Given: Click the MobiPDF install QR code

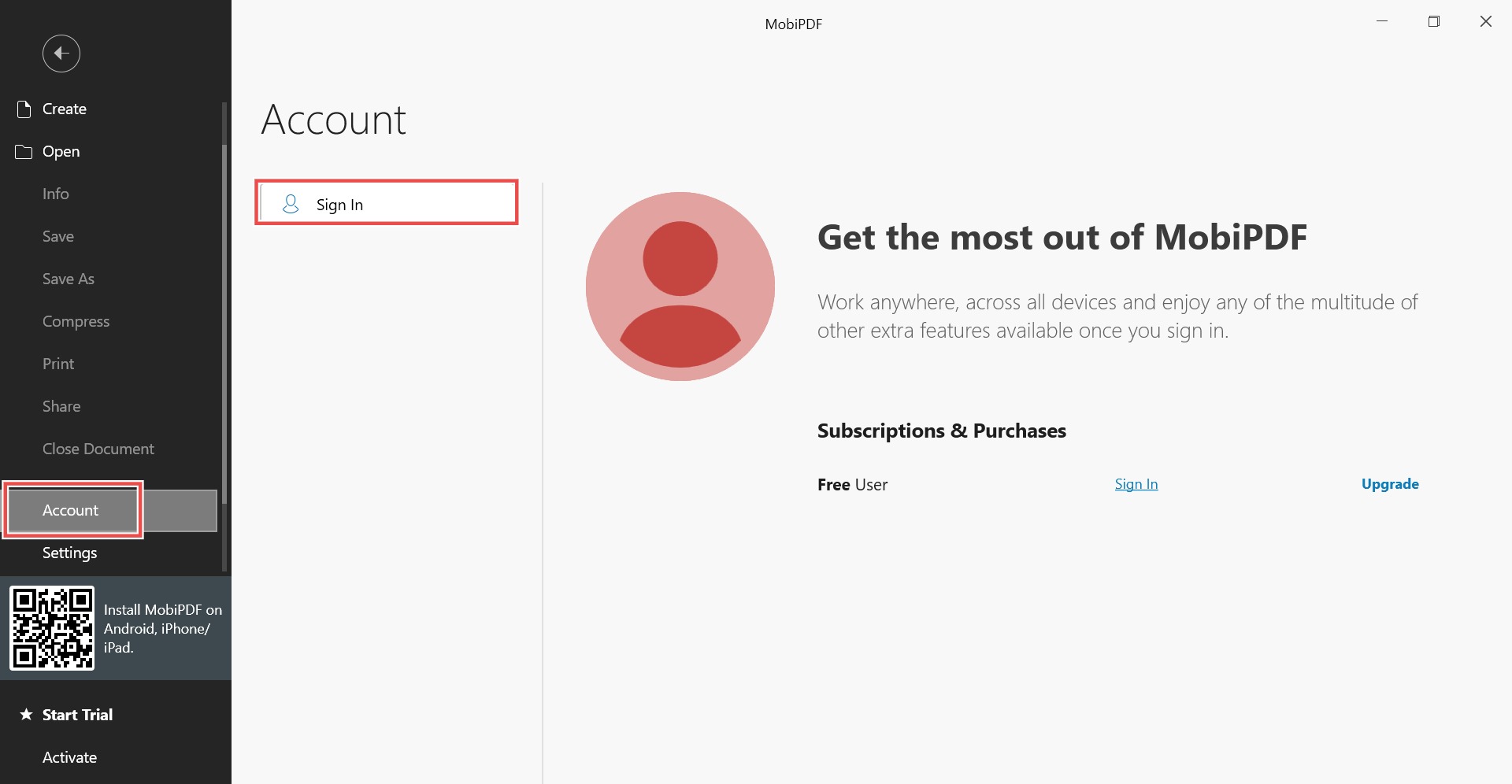Looking at the screenshot, I should click(x=52, y=628).
